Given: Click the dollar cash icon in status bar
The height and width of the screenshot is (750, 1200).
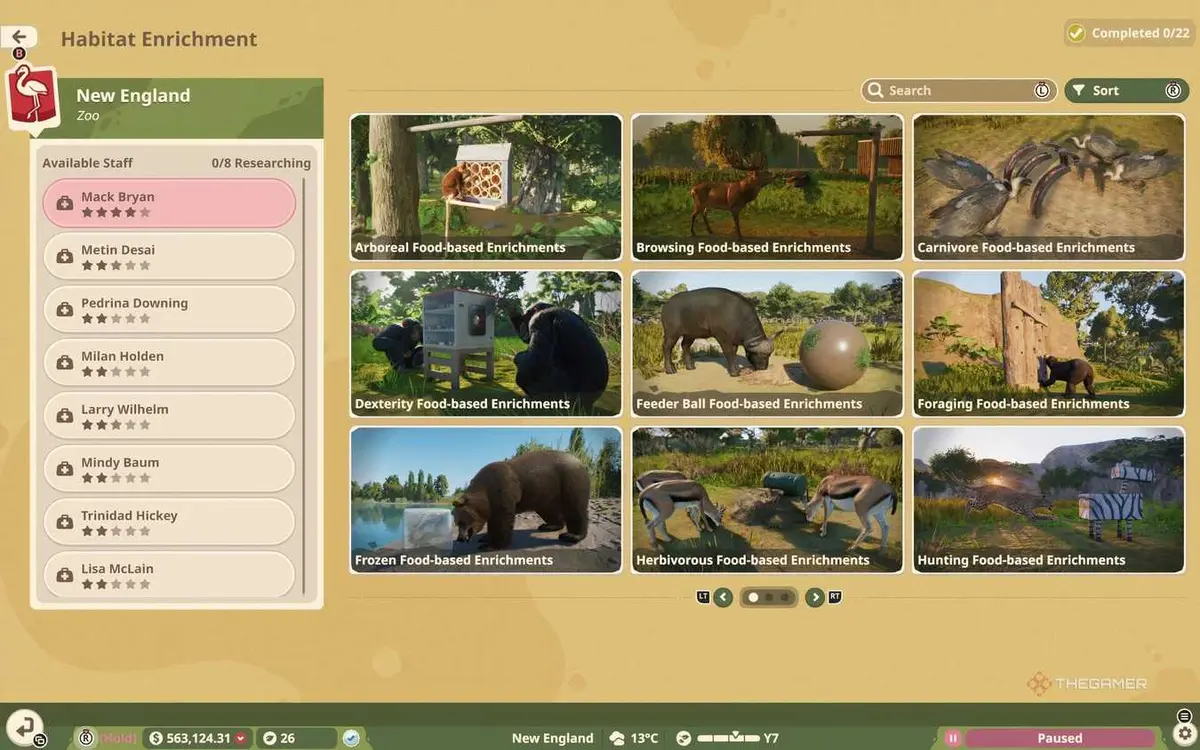Looking at the screenshot, I should click(x=155, y=738).
